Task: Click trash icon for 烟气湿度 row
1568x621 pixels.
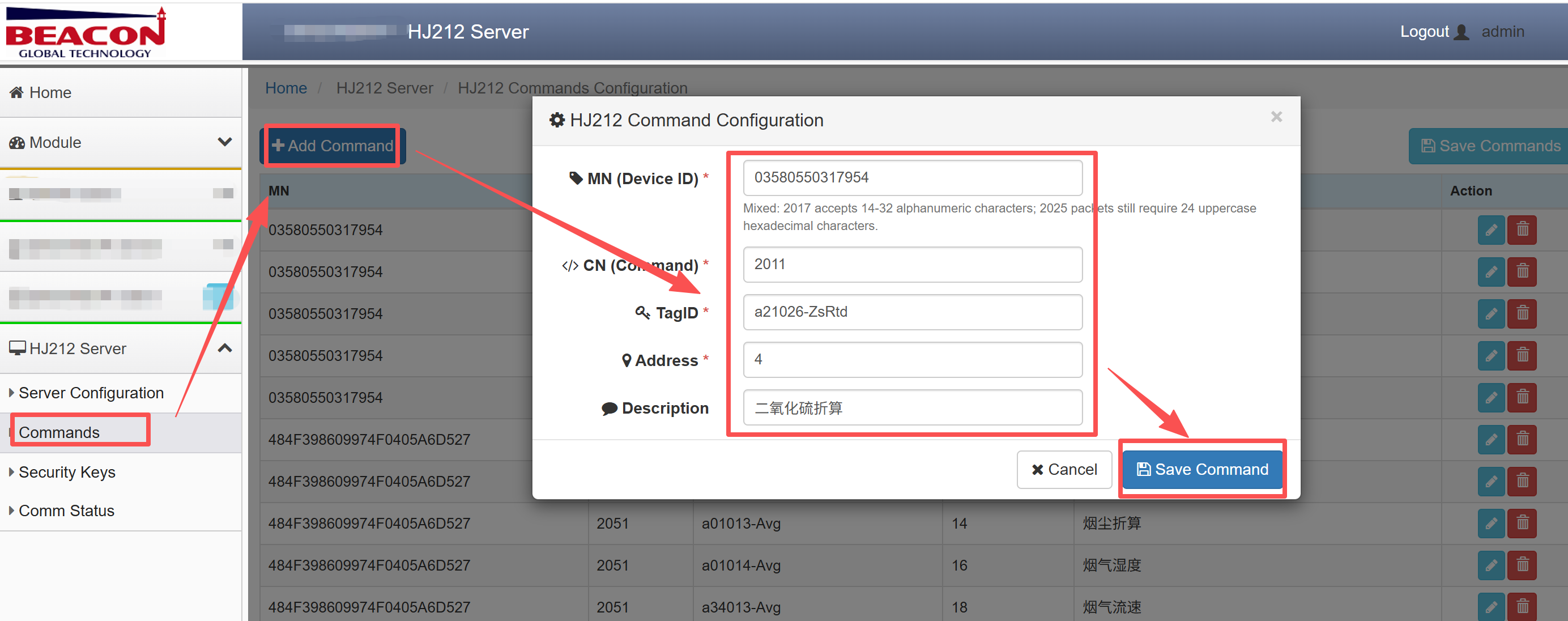Action: click(1522, 565)
